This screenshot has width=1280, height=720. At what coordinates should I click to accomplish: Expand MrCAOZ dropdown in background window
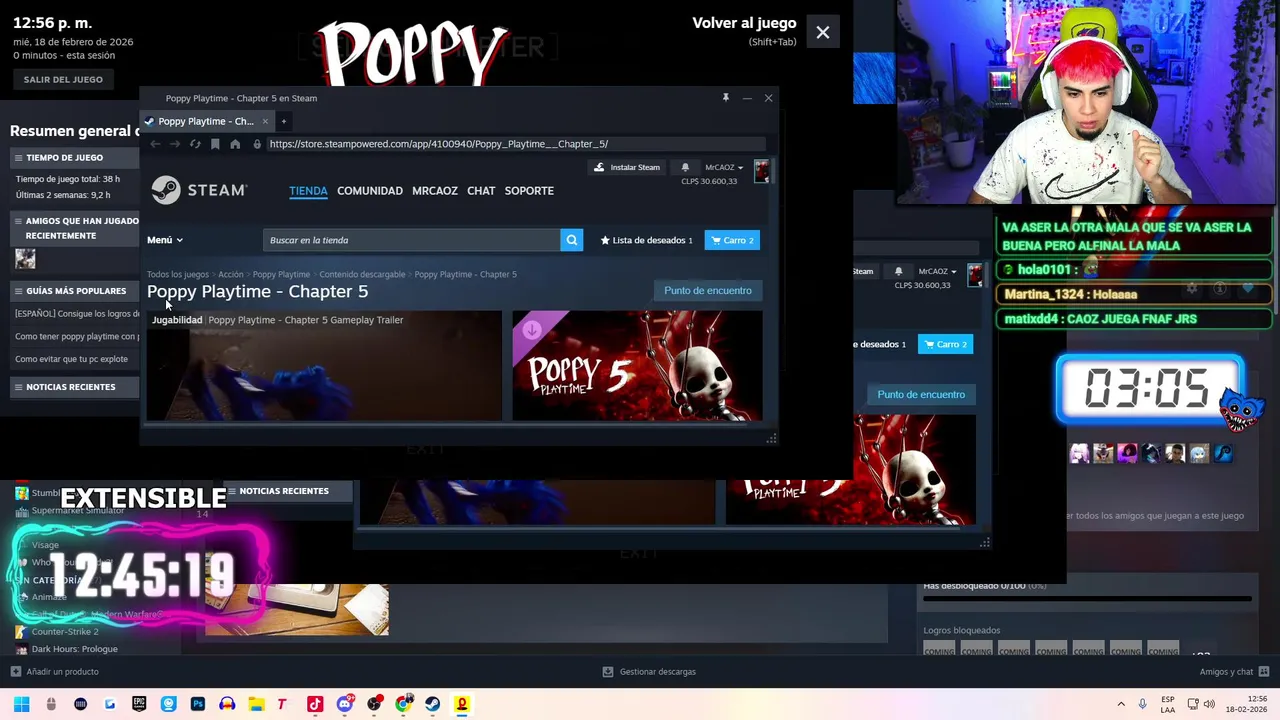937,271
